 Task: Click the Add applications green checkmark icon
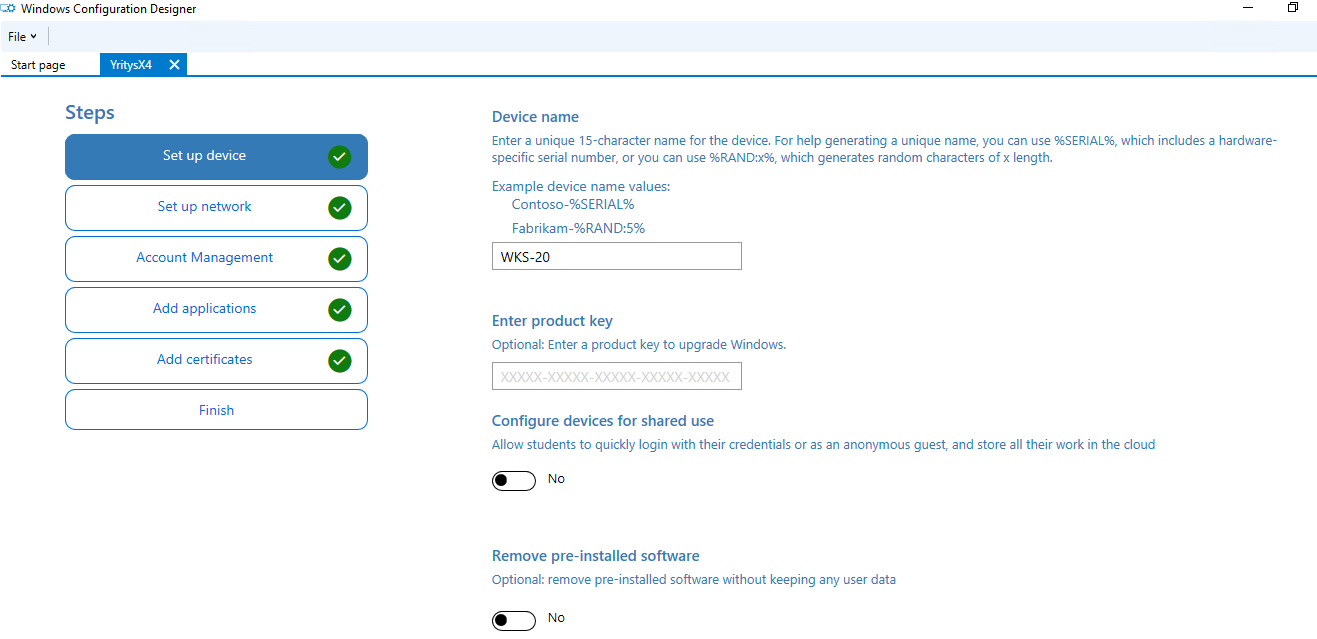pyautogui.click(x=340, y=310)
